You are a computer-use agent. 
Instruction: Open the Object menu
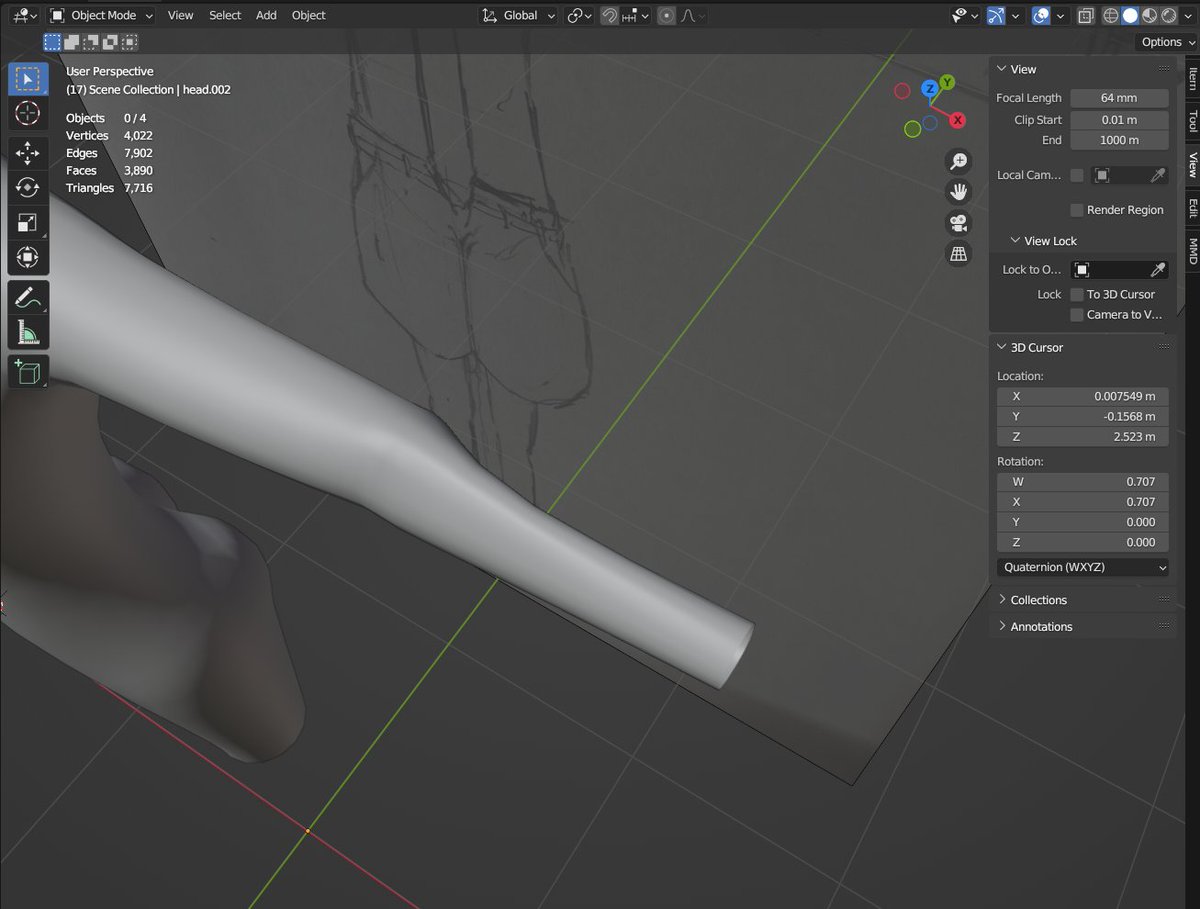coord(308,16)
